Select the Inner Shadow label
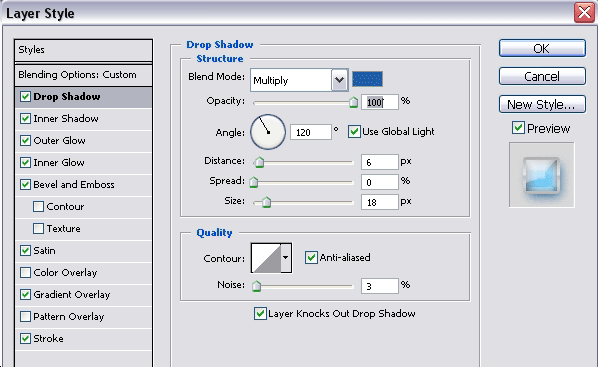 pyautogui.click(x=66, y=119)
